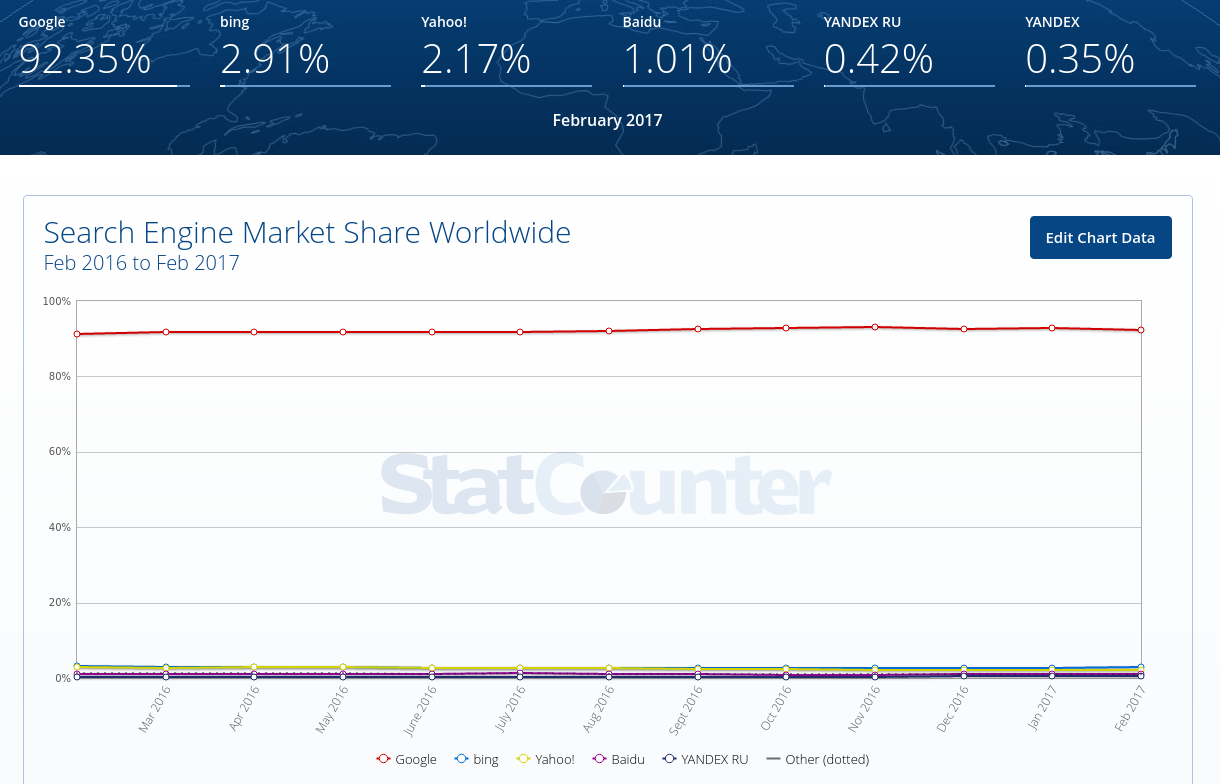This screenshot has width=1220, height=784.
Task: Click Google 92.35% stat in header
Action: pos(85,58)
